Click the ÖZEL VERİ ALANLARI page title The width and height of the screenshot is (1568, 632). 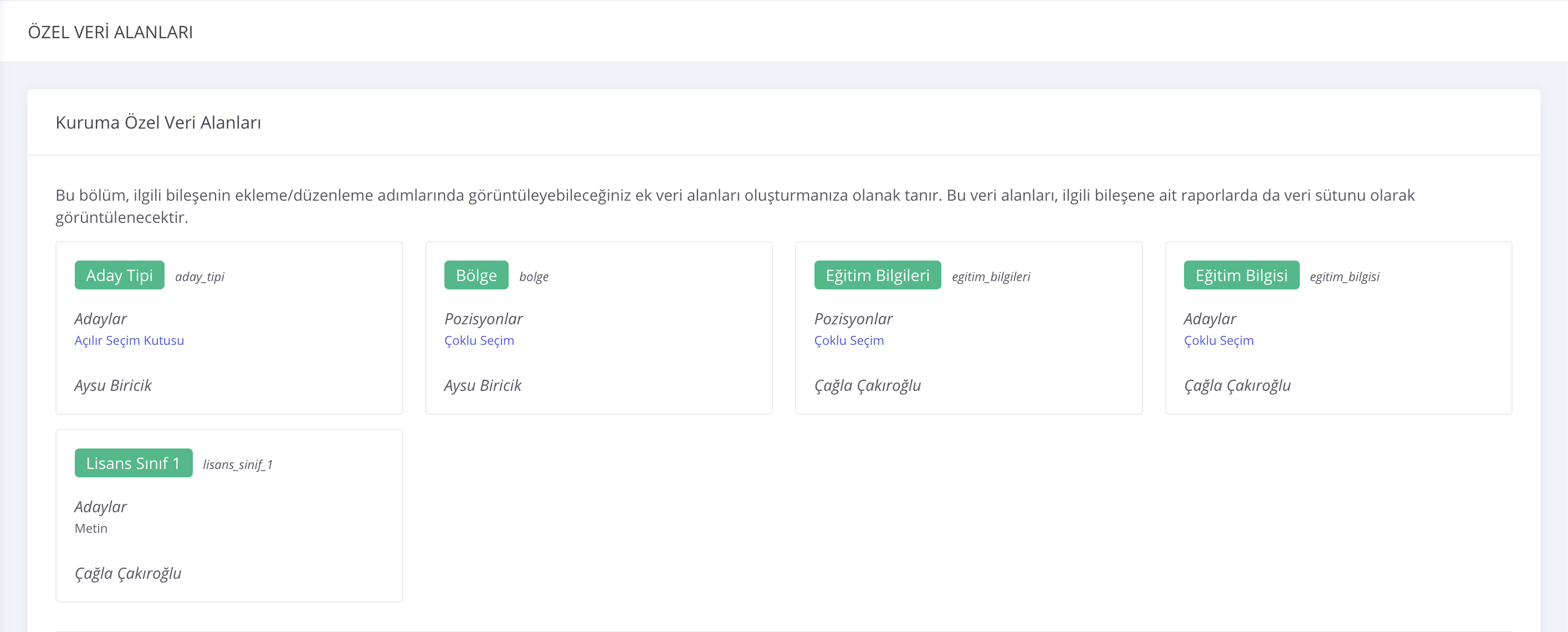click(110, 32)
